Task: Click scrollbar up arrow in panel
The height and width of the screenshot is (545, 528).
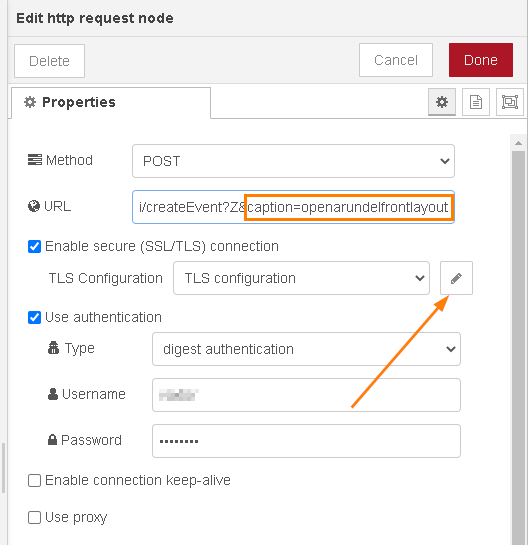Action: [518, 143]
